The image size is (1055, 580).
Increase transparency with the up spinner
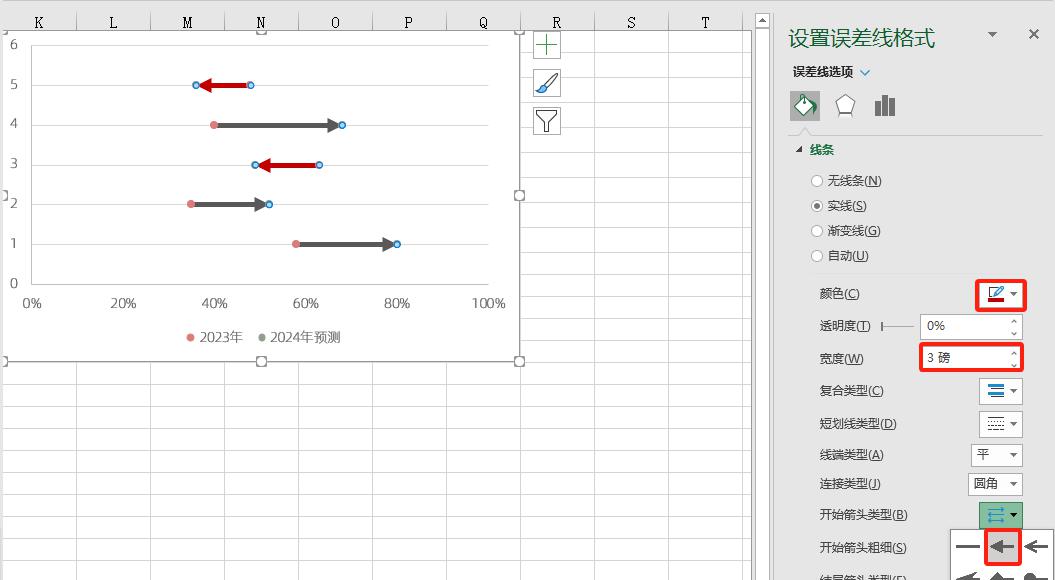[1014, 321]
